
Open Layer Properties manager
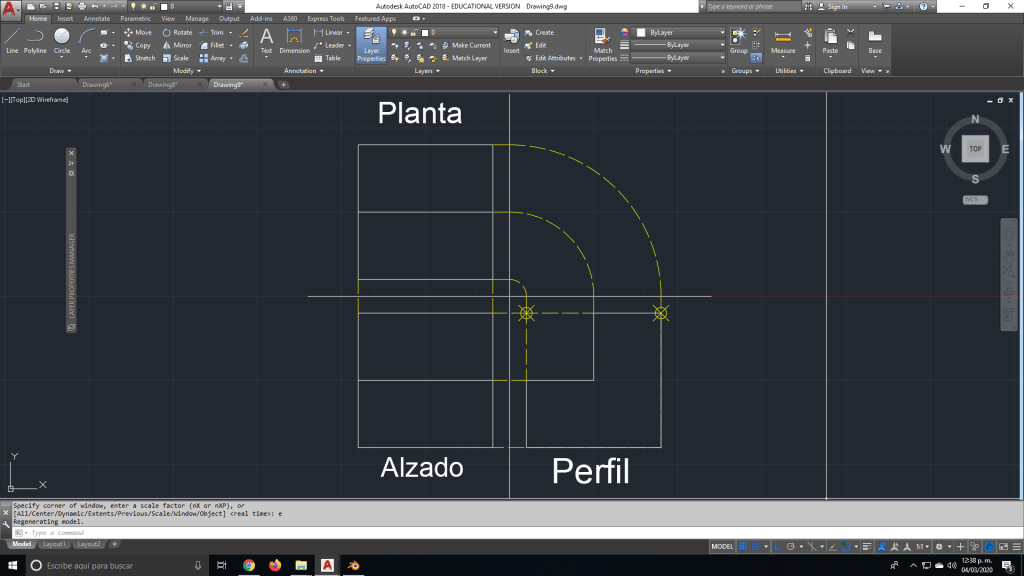tap(371, 44)
